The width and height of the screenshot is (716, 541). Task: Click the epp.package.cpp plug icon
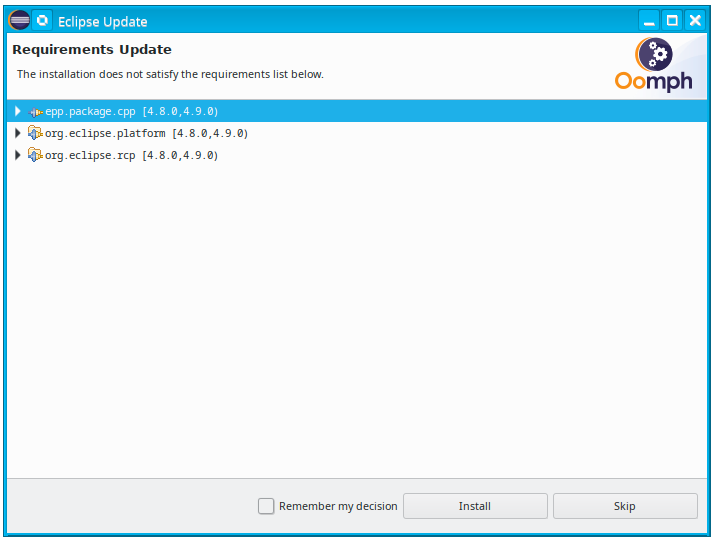tap(35, 111)
